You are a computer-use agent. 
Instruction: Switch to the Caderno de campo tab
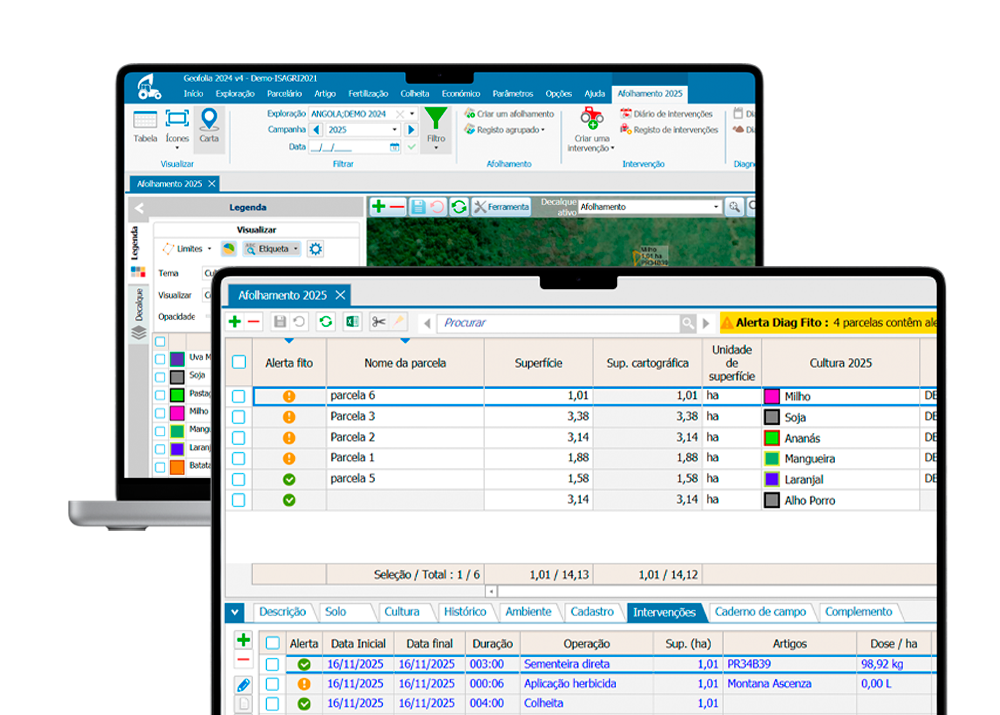[x=762, y=612]
